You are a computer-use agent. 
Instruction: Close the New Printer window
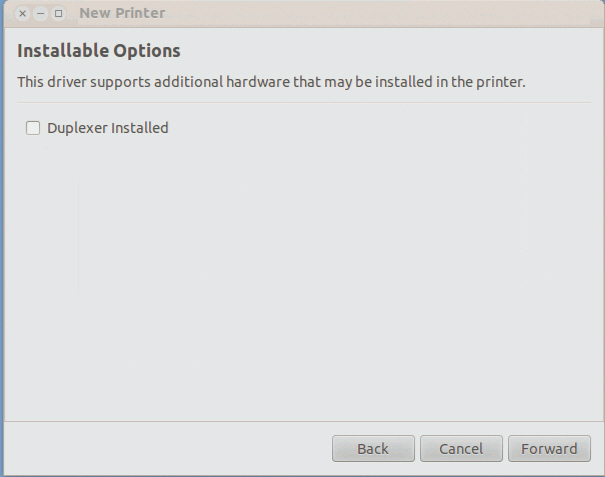[x=23, y=14]
